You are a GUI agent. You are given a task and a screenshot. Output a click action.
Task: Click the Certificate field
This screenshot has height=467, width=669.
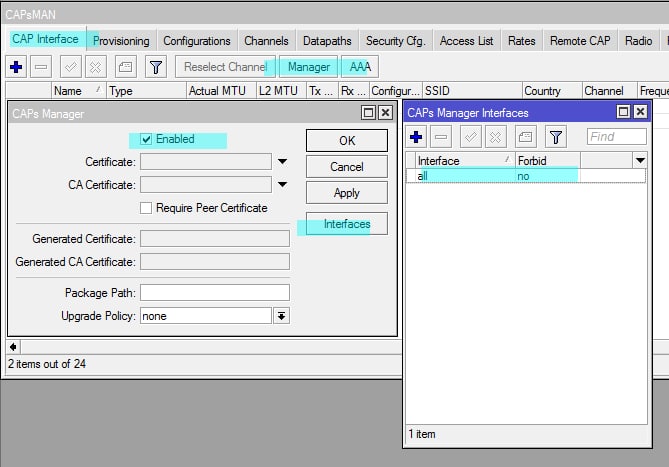pyautogui.click(x=206, y=162)
